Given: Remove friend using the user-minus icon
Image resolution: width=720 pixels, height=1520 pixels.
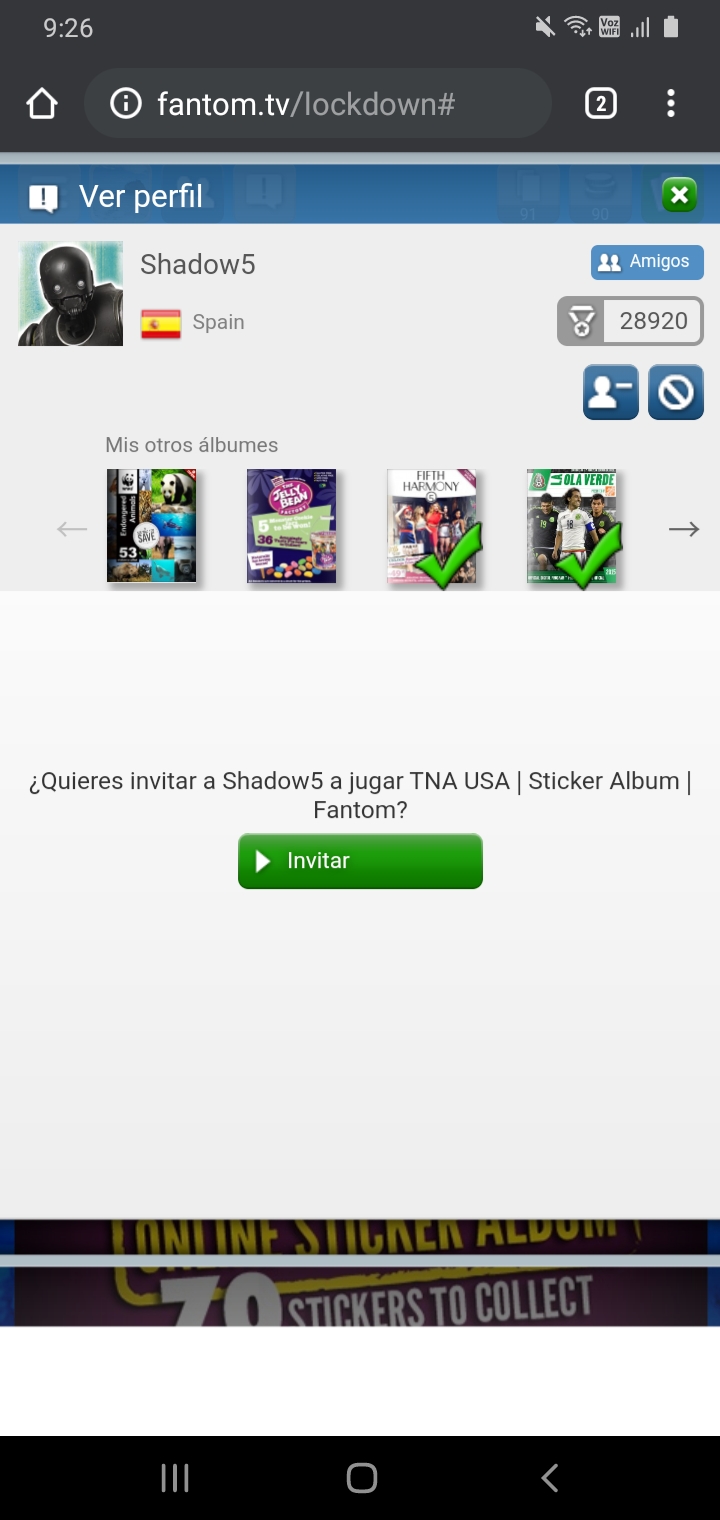Looking at the screenshot, I should (x=611, y=392).
